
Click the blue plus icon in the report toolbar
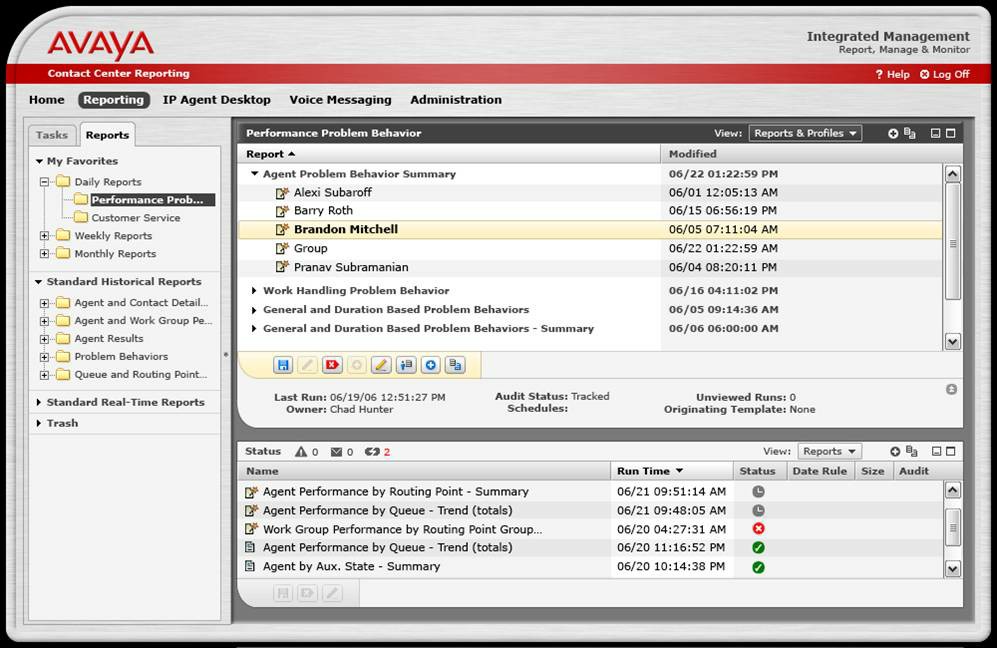pos(430,365)
